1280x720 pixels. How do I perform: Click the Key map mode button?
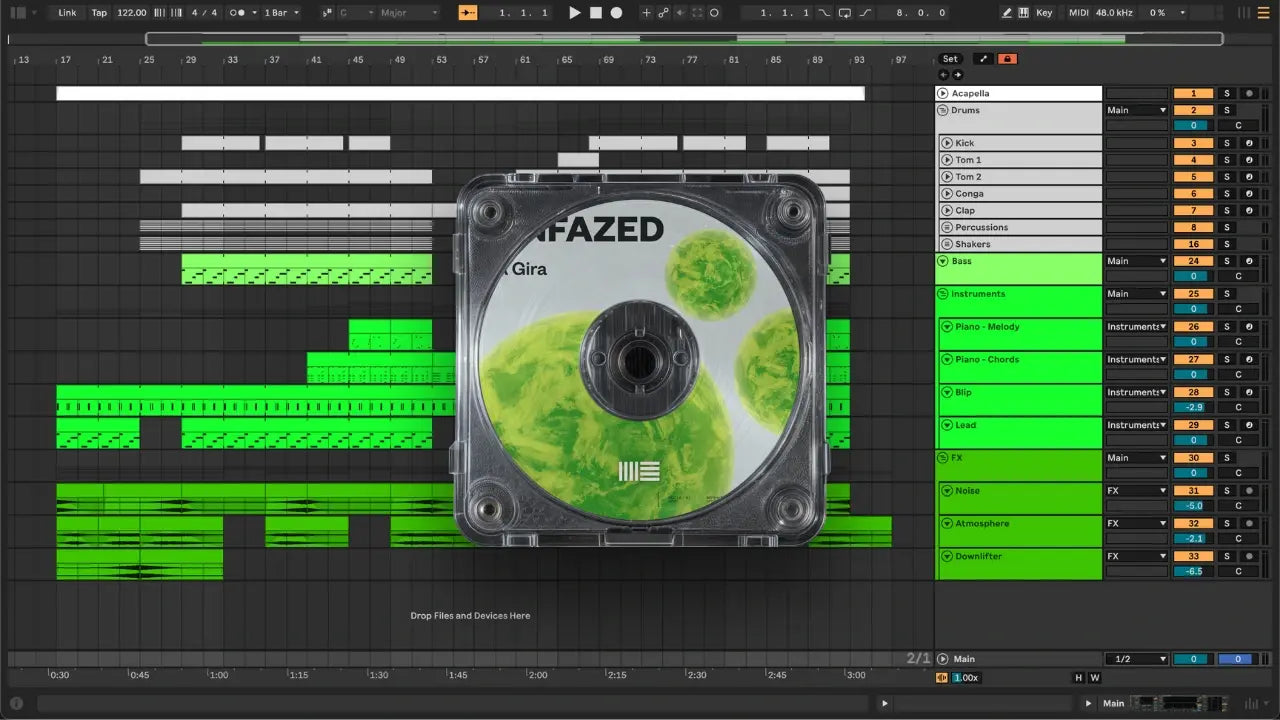[1044, 13]
